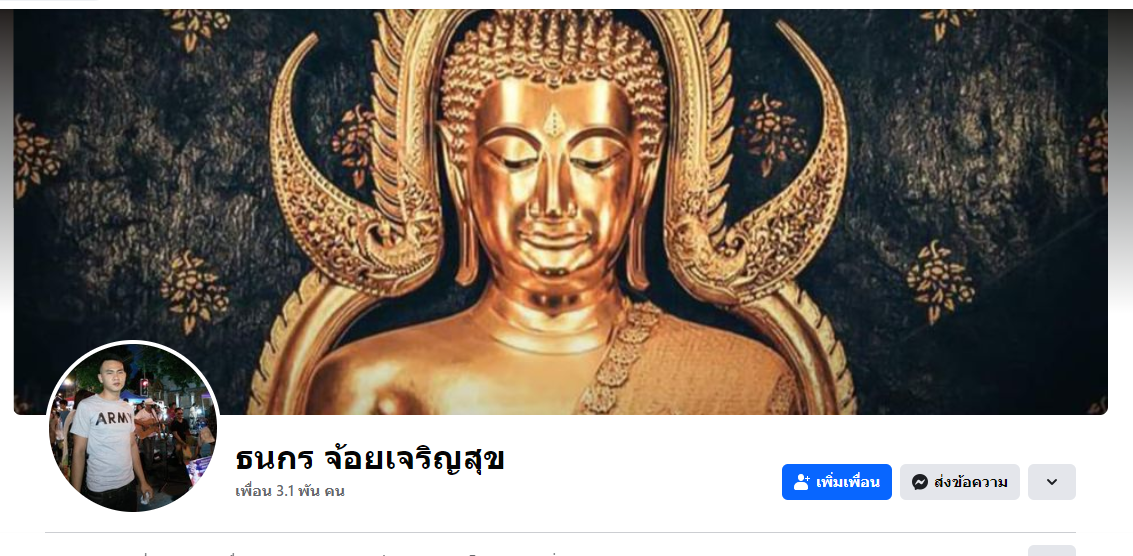Add friend using the blue เพิ่มเพื่อน button
Screen dimensions: 1133x556
pos(837,482)
